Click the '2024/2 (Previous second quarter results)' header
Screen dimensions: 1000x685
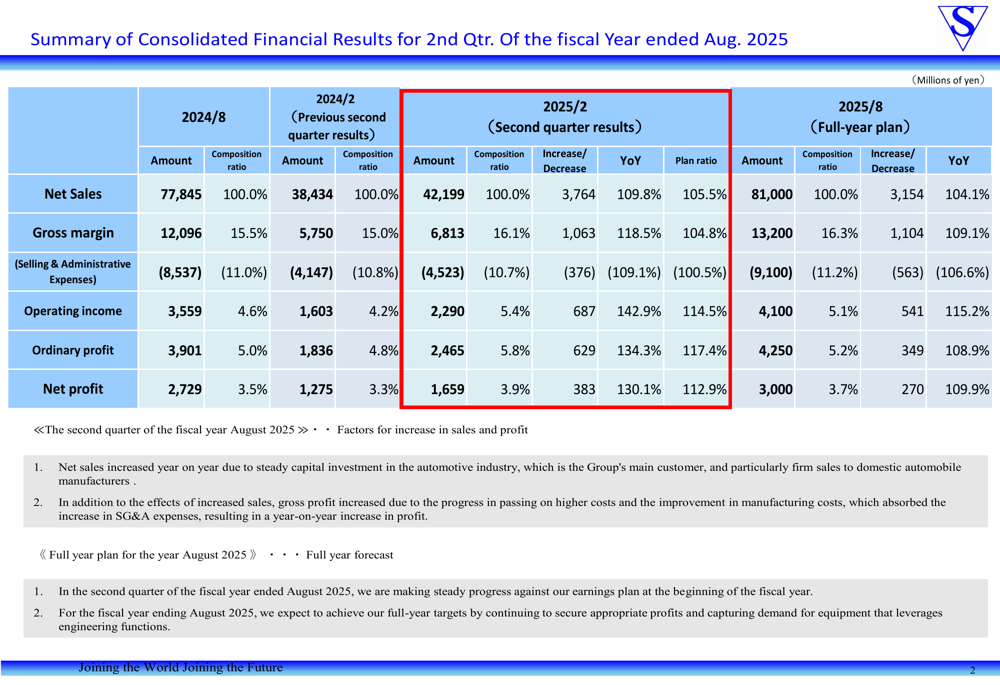pos(336,117)
